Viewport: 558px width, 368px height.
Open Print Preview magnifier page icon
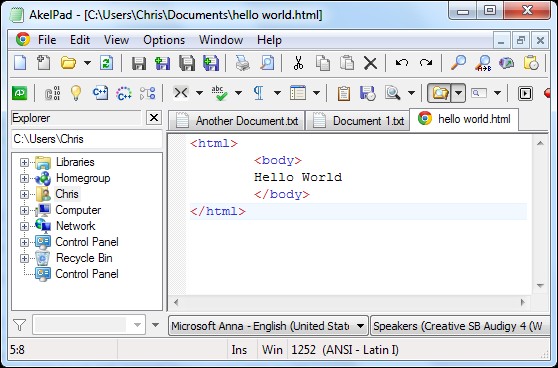267,63
